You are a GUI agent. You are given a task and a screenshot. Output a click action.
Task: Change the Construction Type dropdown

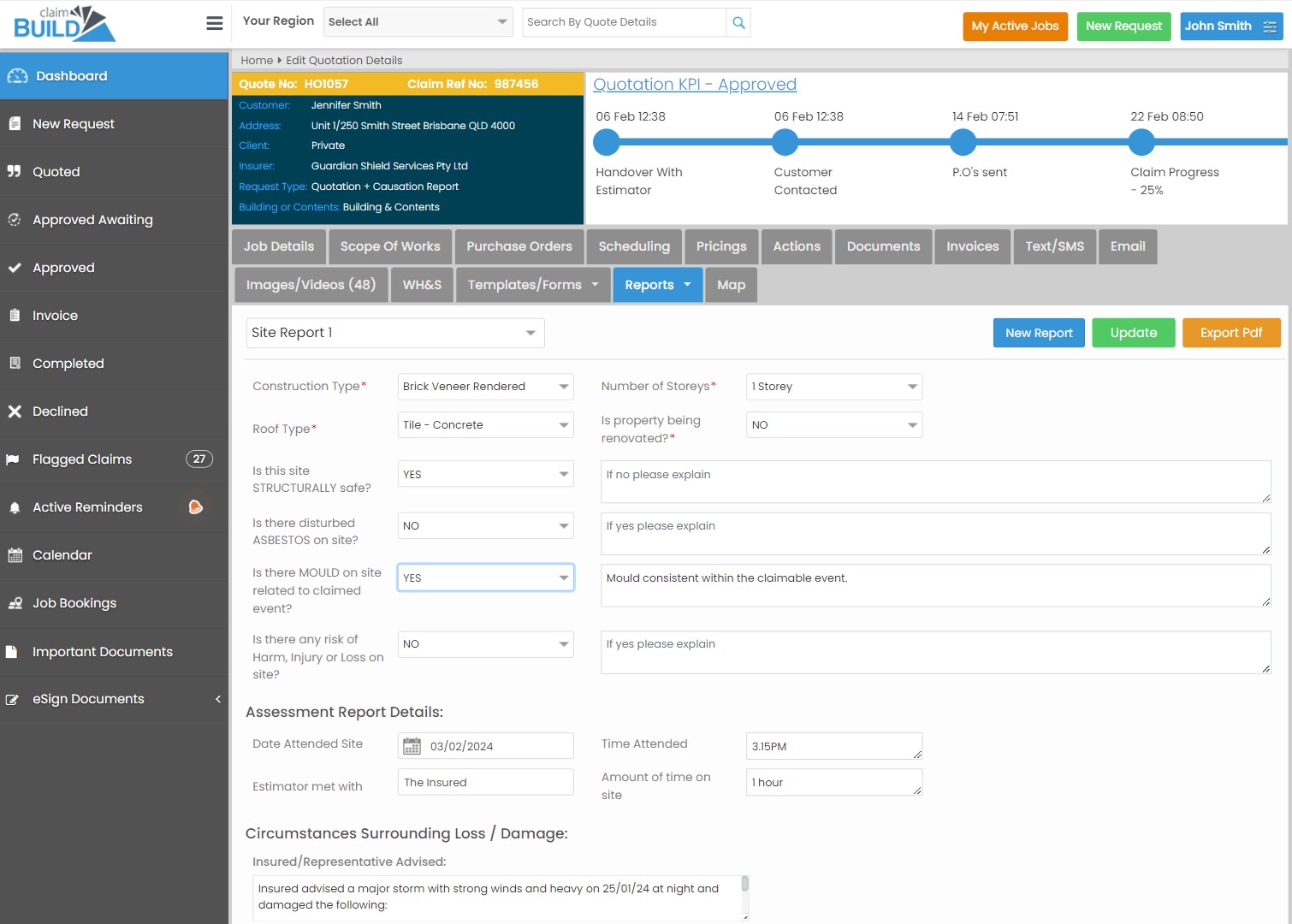(485, 387)
